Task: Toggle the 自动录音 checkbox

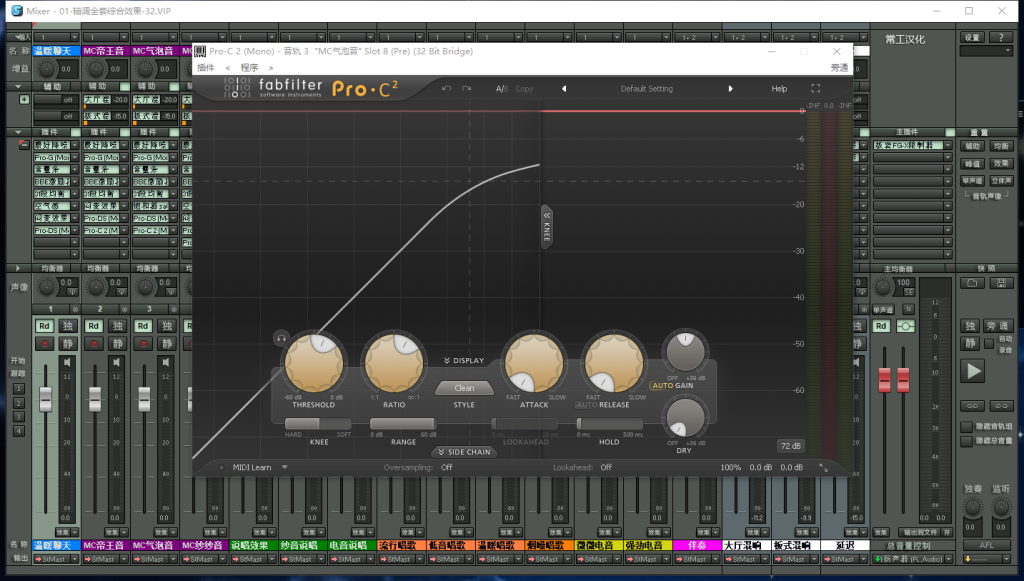Action: (989, 343)
